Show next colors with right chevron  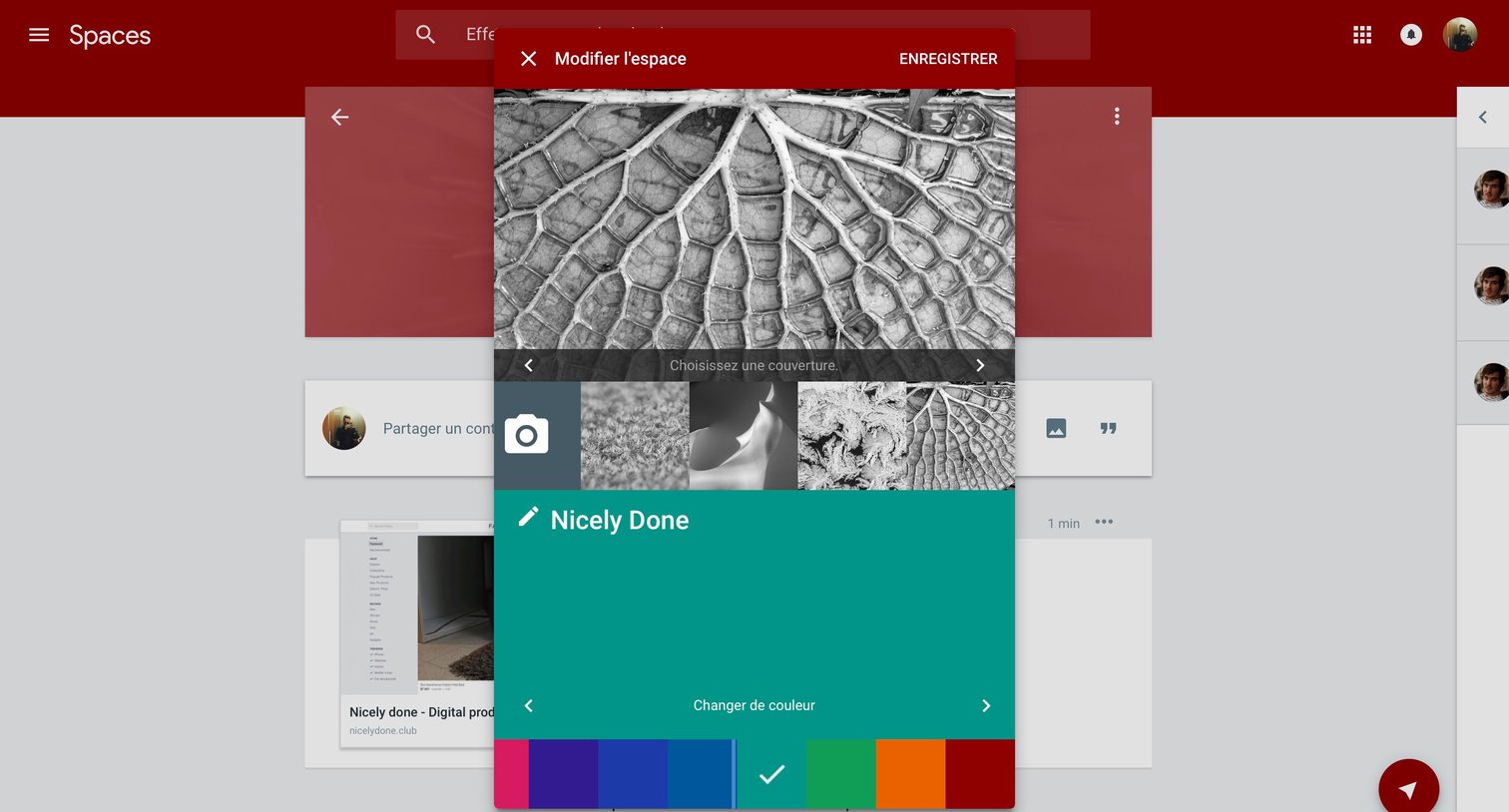coord(986,705)
